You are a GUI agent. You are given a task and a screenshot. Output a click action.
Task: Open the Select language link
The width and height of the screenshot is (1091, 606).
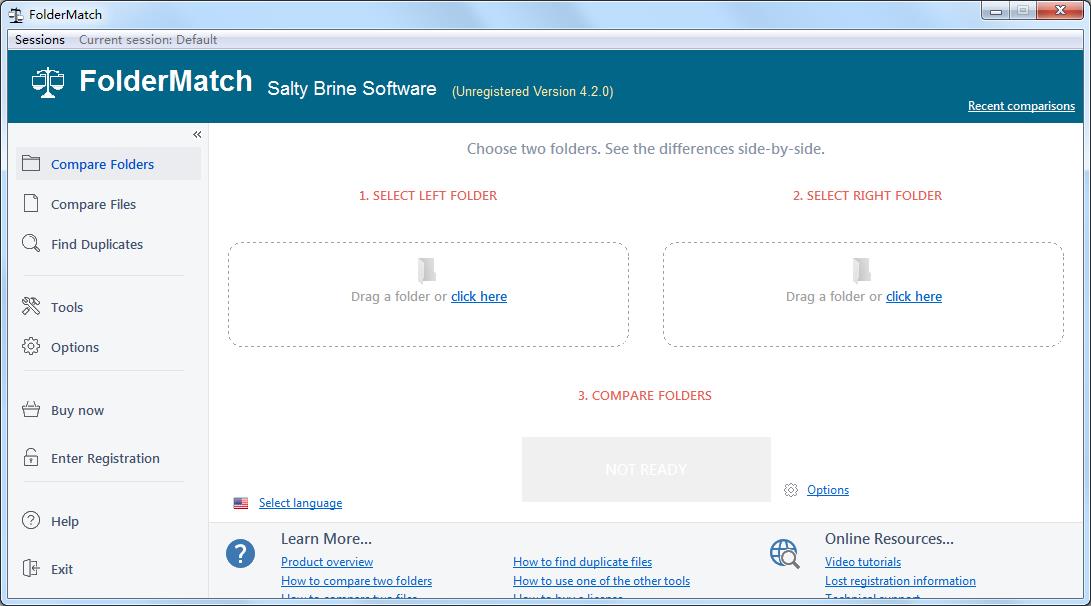click(x=301, y=503)
